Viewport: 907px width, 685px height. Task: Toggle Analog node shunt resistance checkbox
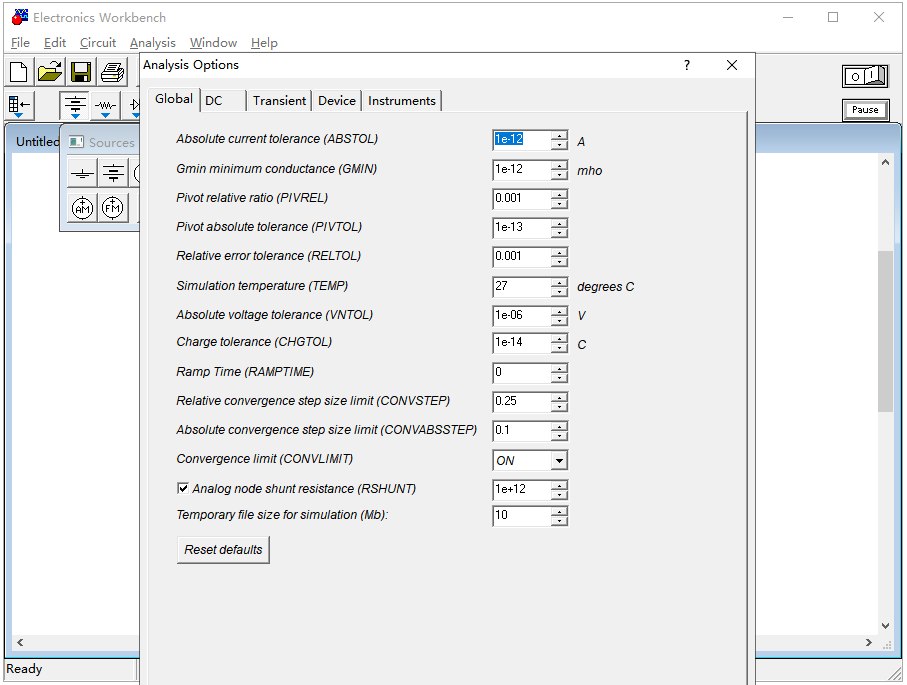pos(183,489)
